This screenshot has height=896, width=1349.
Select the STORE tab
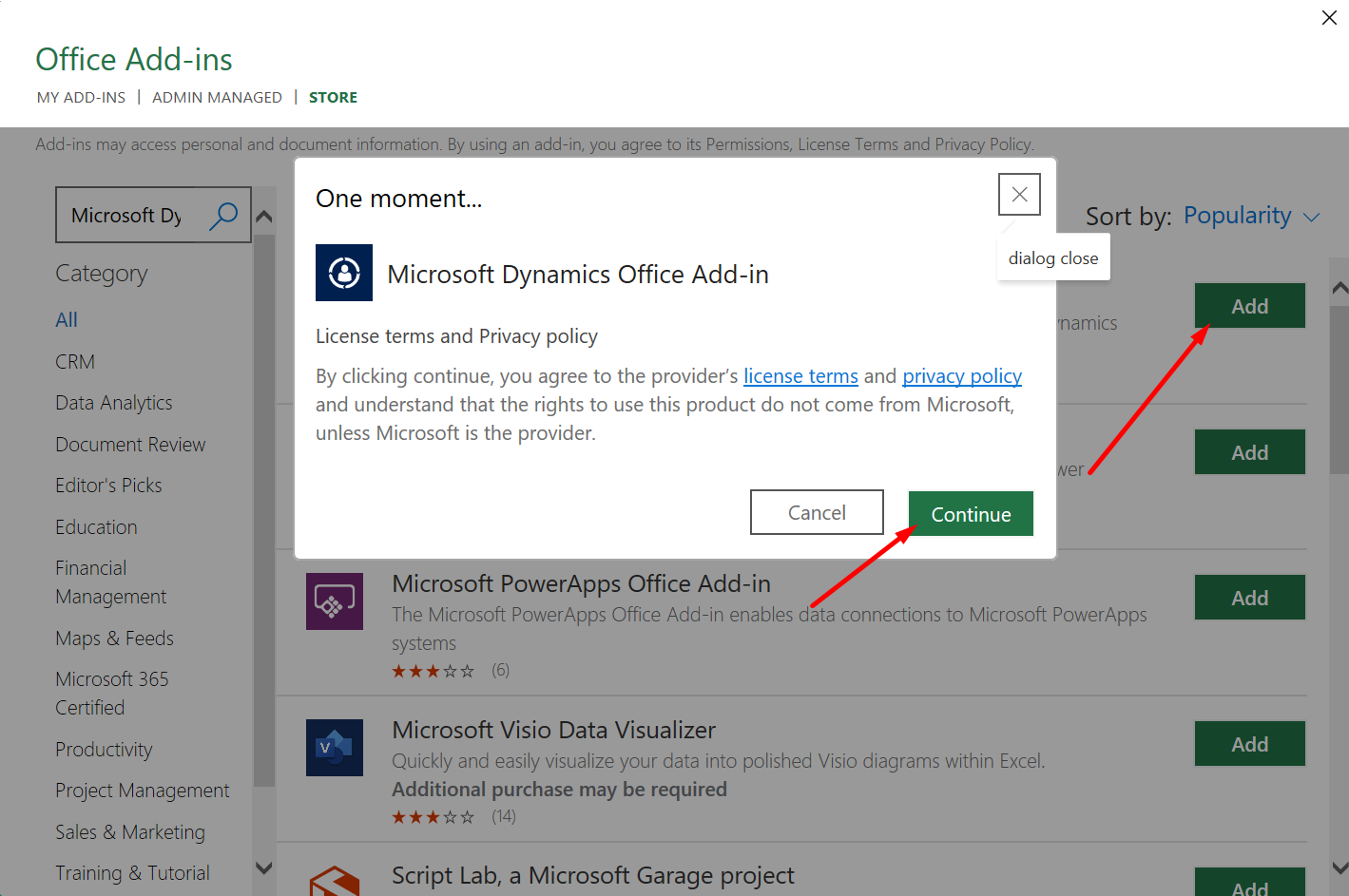tap(333, 97)
